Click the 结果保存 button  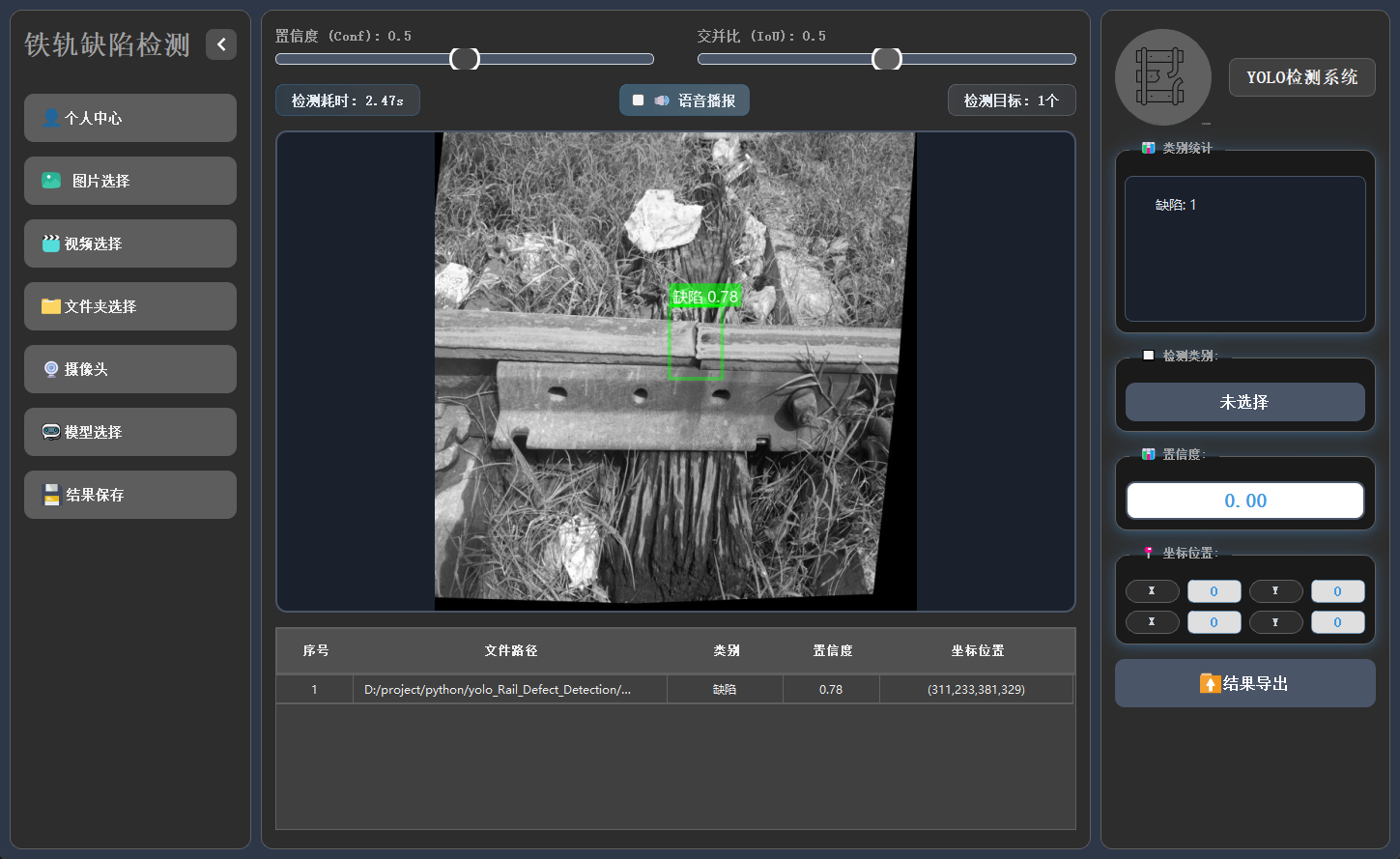coord(130,495)
